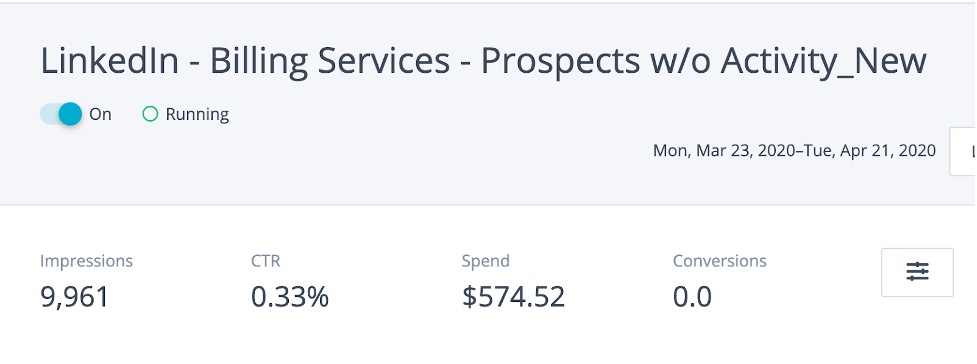Select the Spend metric label
Image resolution: width=977 pixels, height=364 pixels.
(x=485, y=261)
